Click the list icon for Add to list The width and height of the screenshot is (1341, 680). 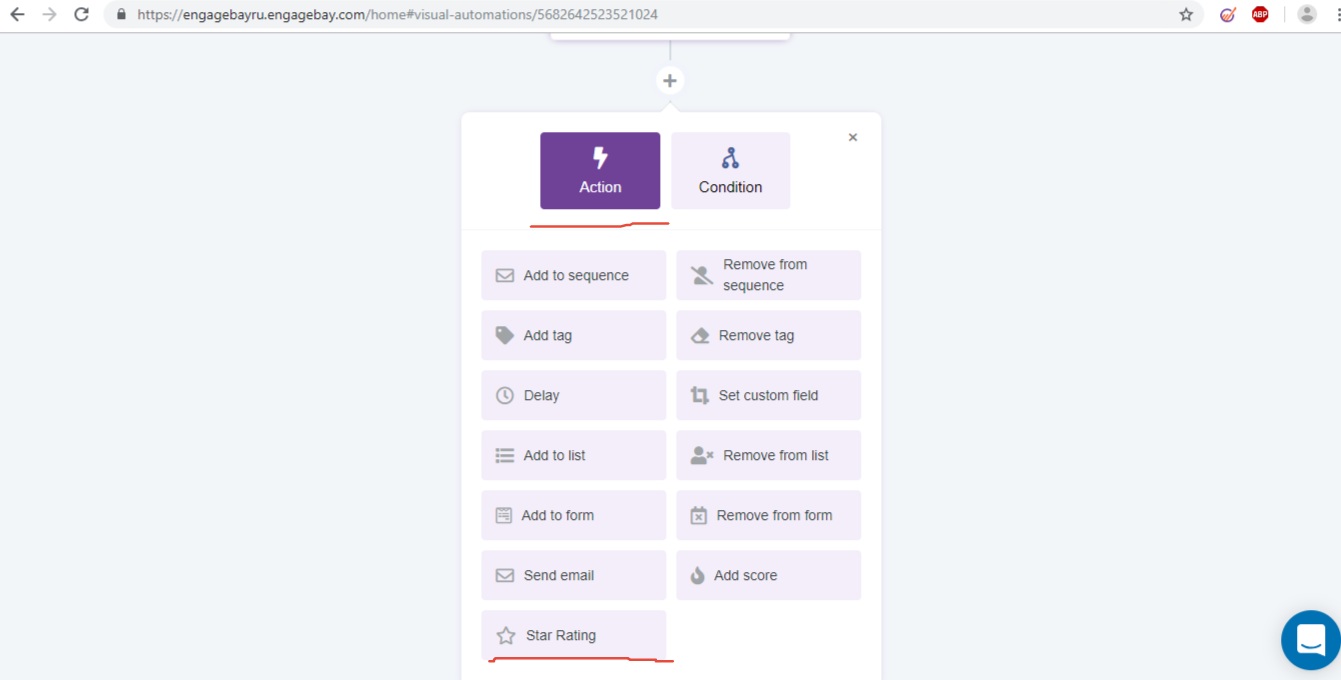pos(505,455)
